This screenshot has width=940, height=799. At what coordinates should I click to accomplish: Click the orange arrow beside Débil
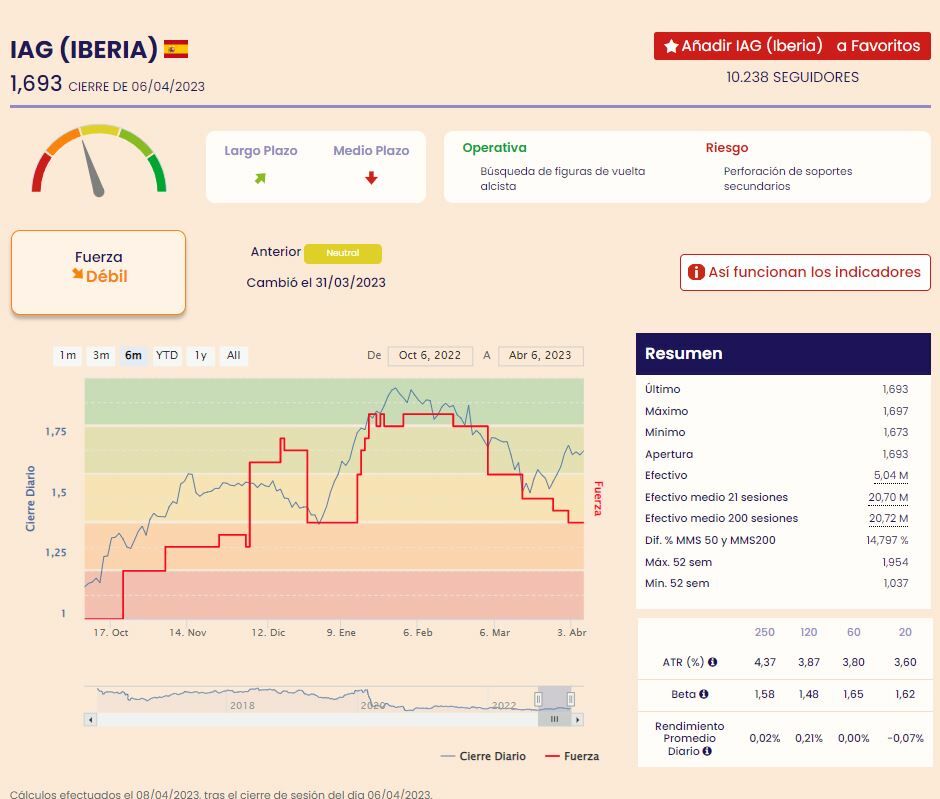click(x=77, y=274)
